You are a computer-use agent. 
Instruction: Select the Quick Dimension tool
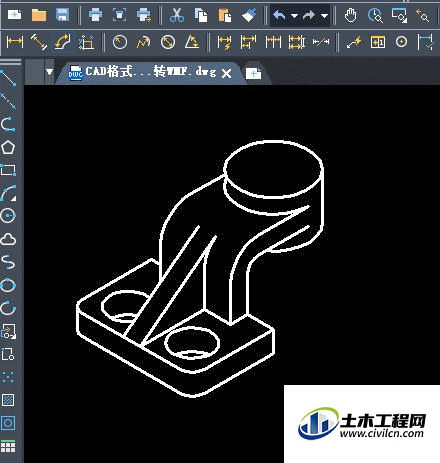tap(224, 42)
